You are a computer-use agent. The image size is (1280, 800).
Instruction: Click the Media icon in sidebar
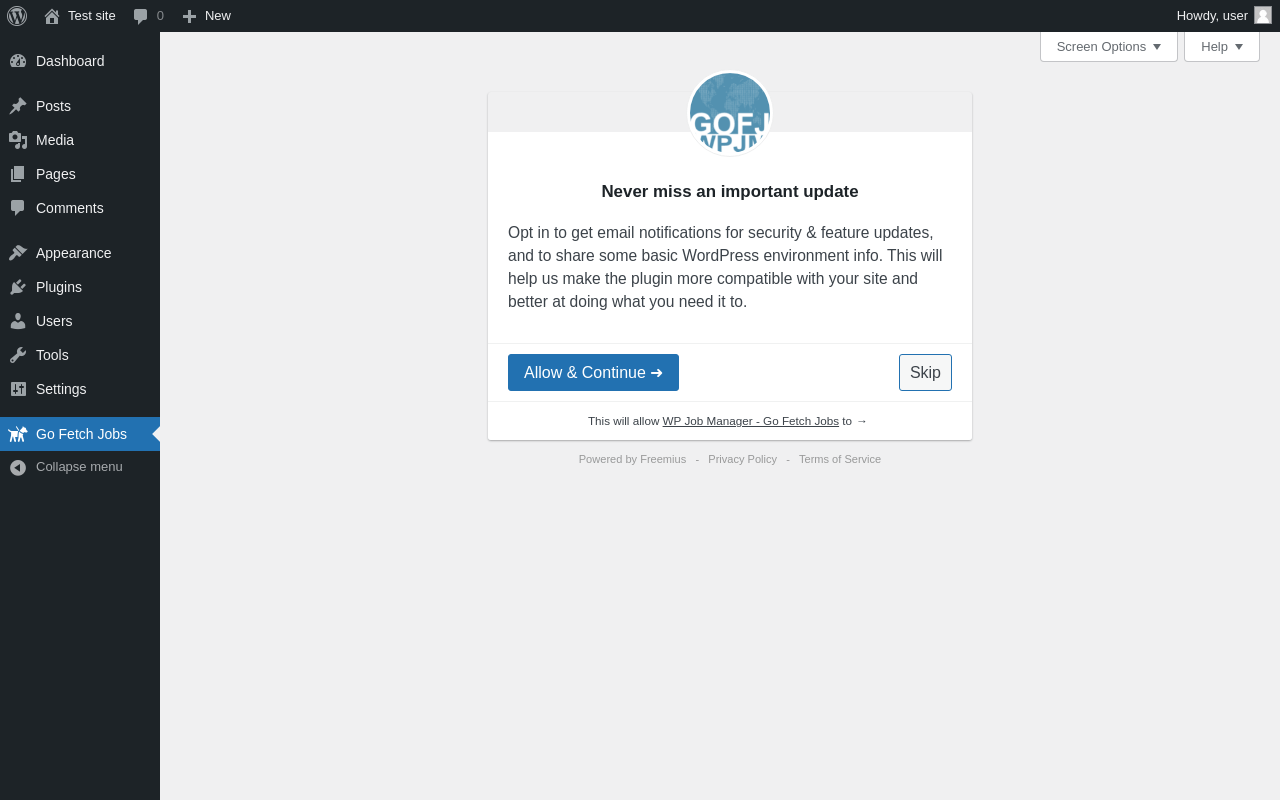(x=18, y=140)
